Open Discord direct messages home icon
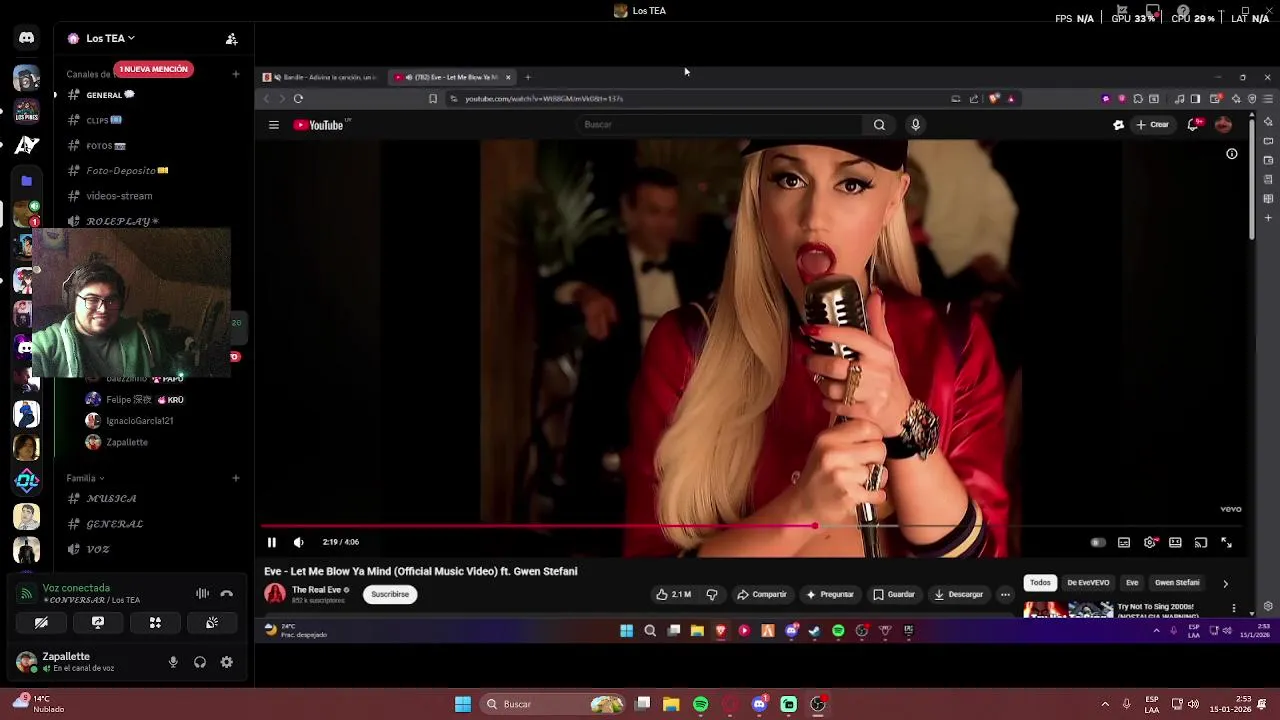Viewport: 1280px width, 720px height. 26,38
